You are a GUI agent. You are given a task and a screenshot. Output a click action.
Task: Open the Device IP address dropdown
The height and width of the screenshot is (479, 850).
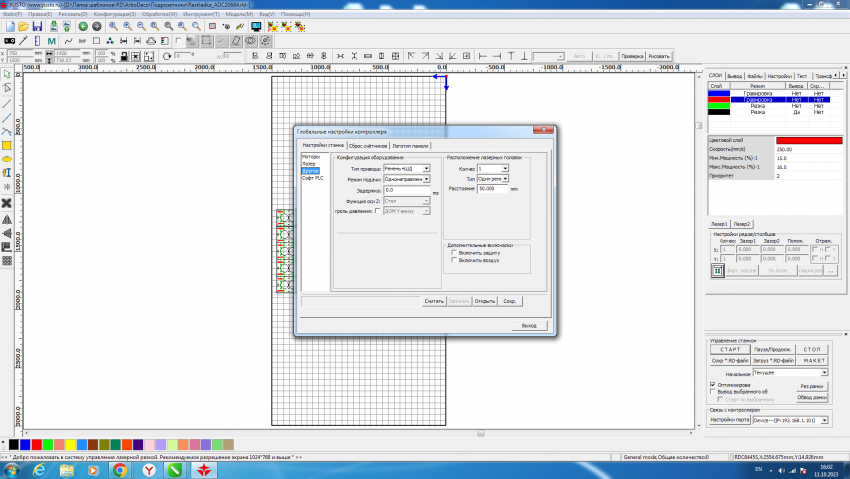pos(822,421)
